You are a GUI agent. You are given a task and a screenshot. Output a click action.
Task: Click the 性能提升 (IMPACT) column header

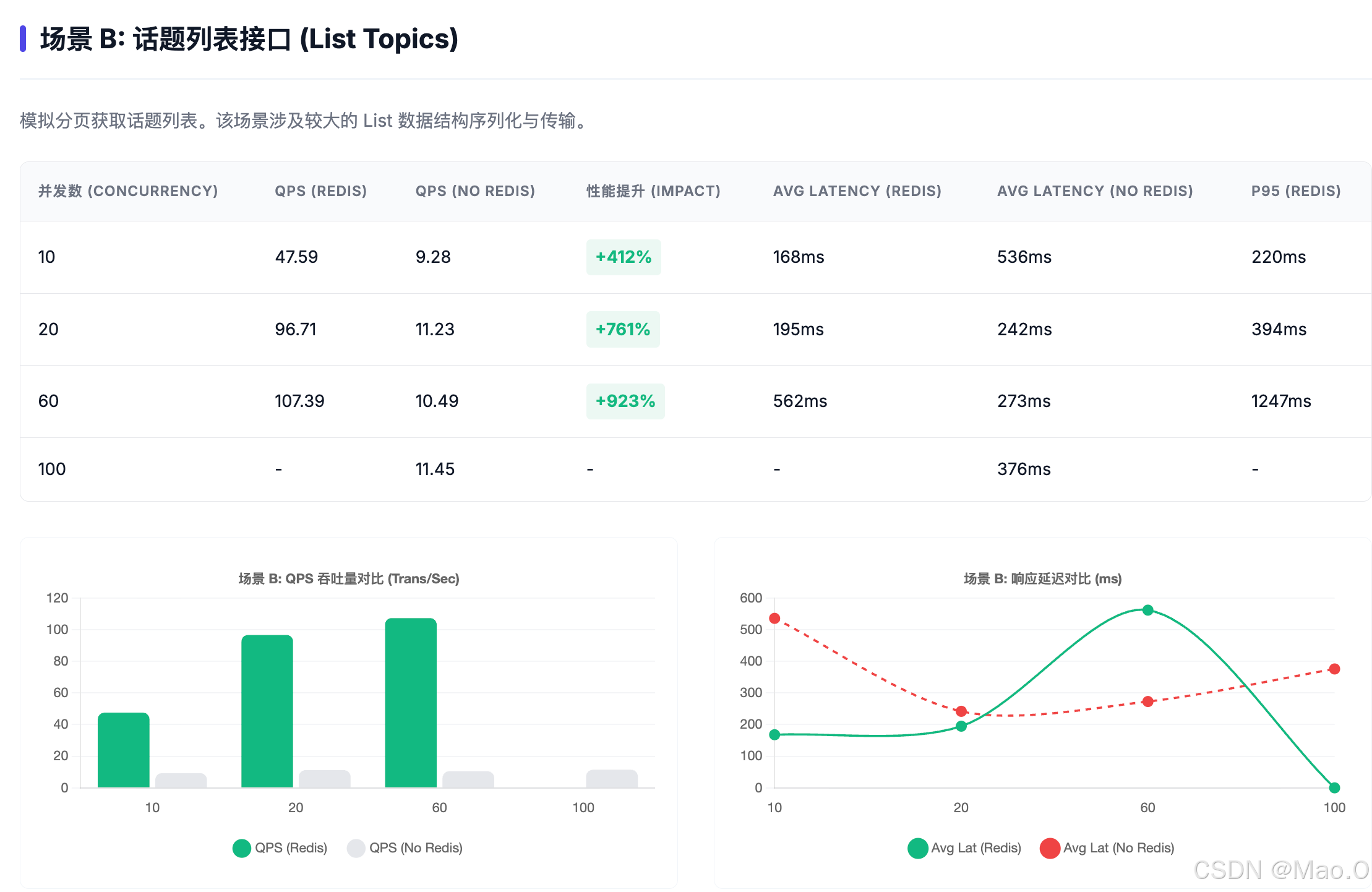pyautogui.click(x=653, y=191)
